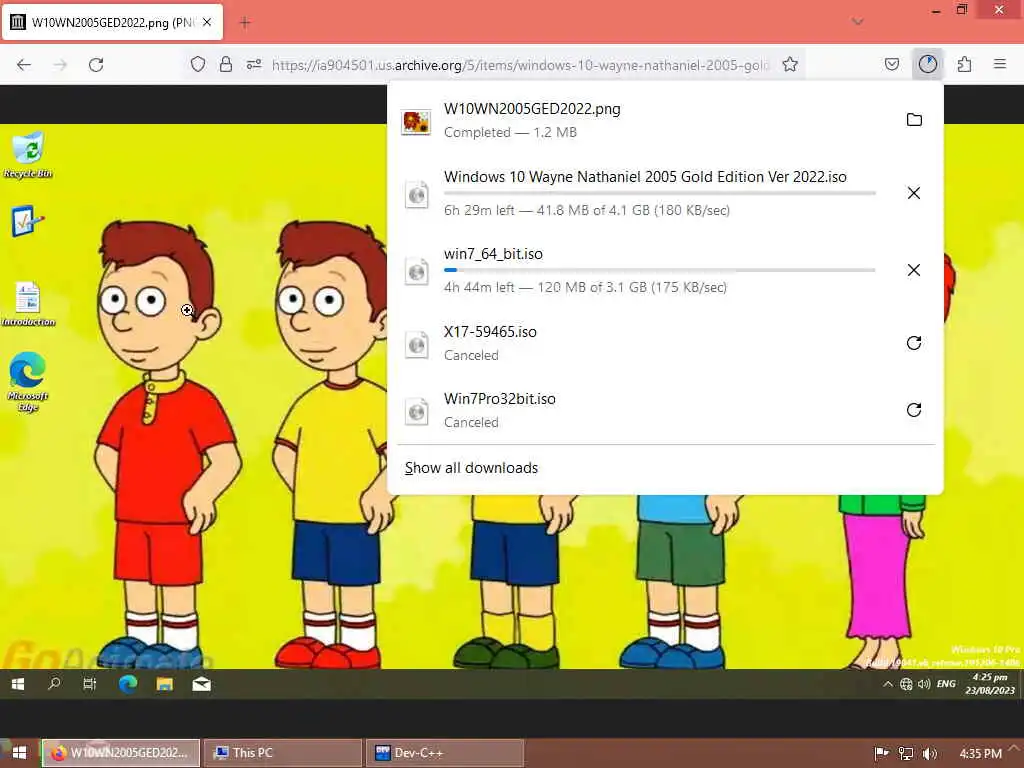Image resolution: width=1024 pixels, height=768 pixels.
Task: Click Microsoft Edge desktop icon in image
Action: 27,381
